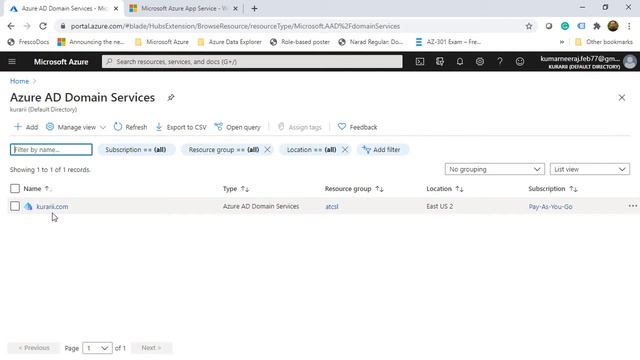Viewport: 640px width, 360px height.
Task: Click the Previous page button
Action: click(x=34, y=348)
